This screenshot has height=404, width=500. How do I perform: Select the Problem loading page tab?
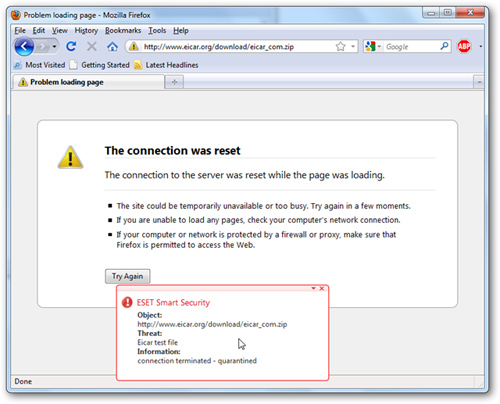pos(88,82)
